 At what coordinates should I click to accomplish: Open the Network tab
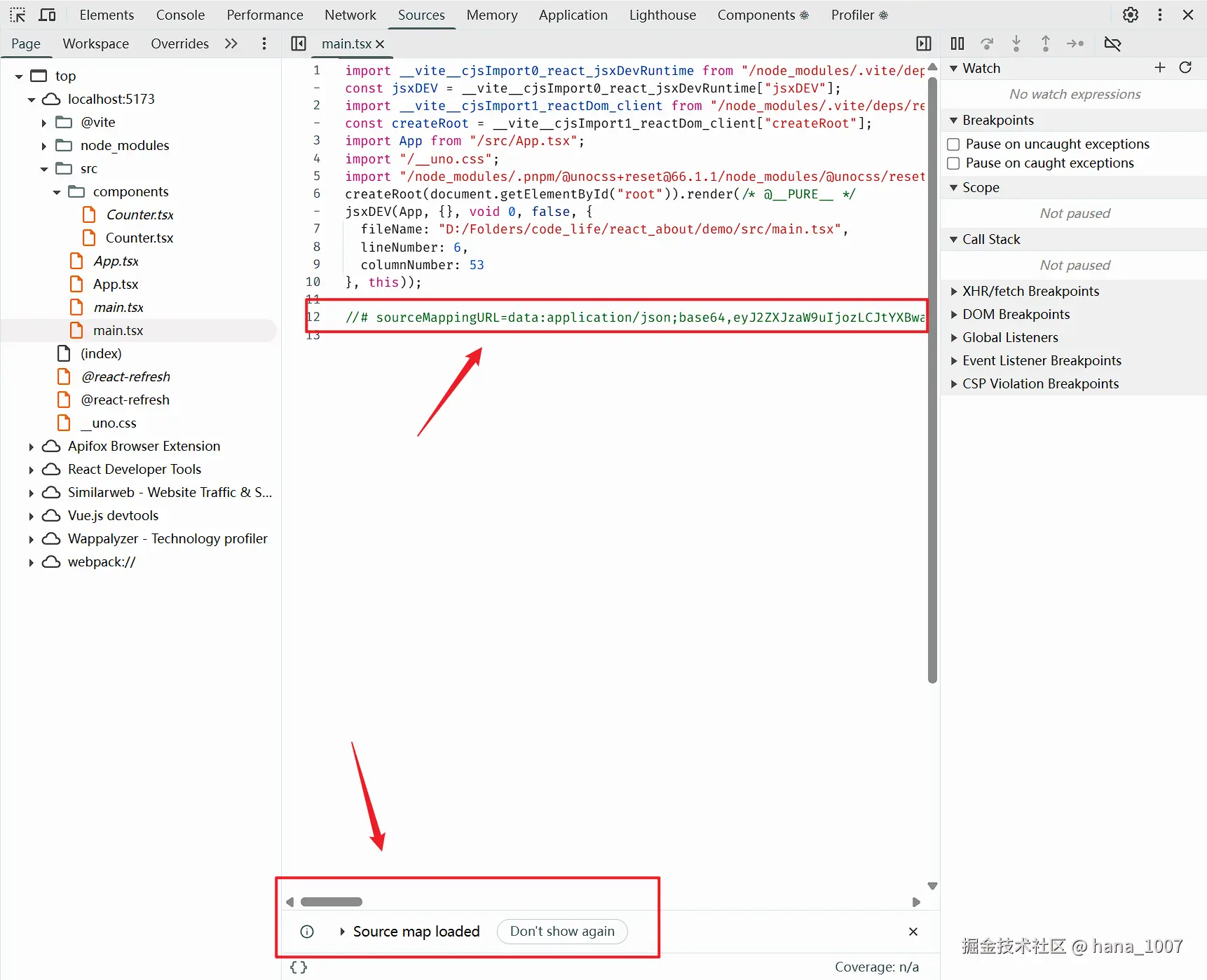(x=350, y=15)
